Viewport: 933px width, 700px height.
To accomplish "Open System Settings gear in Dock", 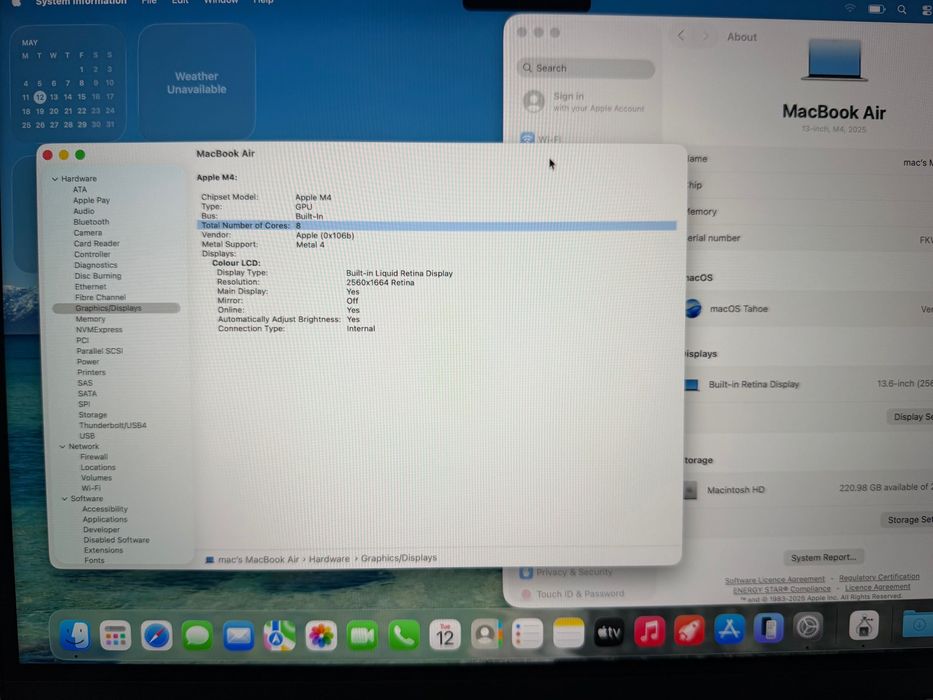I will click(x=807, y=627).
